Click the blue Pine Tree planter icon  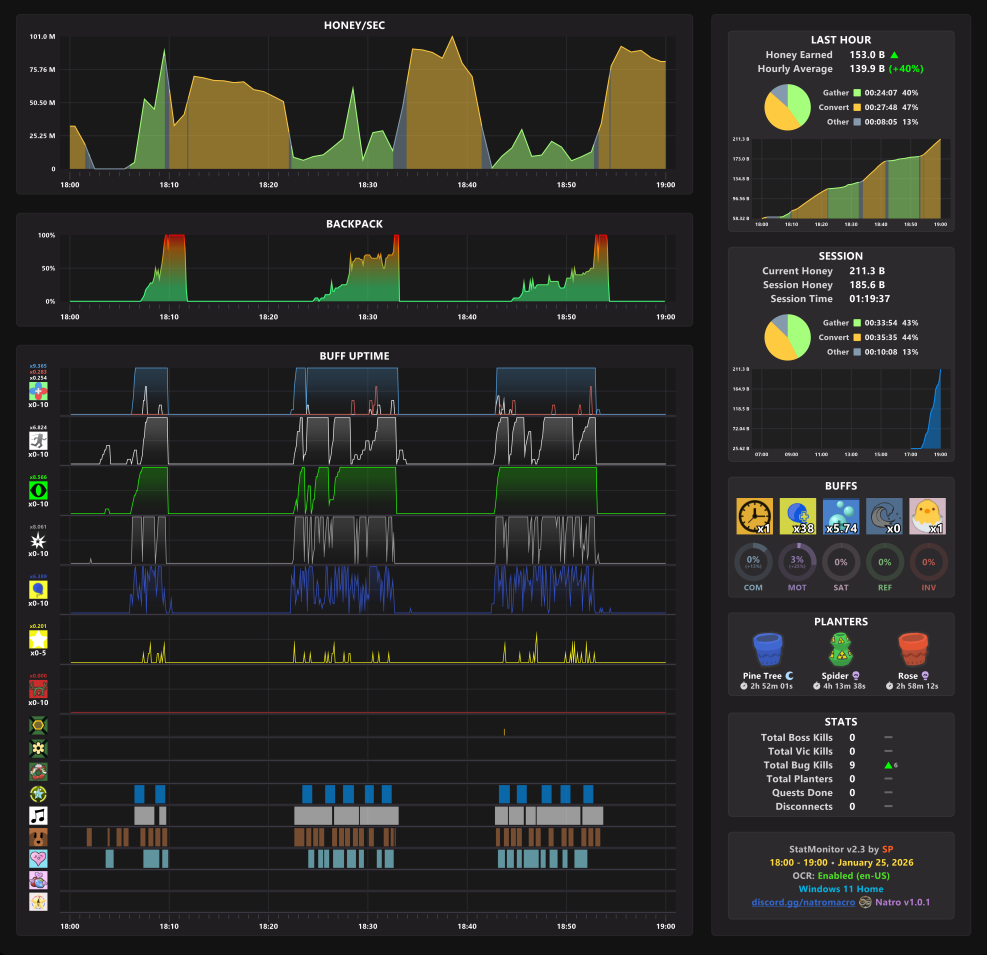click(x=767, y=650)
